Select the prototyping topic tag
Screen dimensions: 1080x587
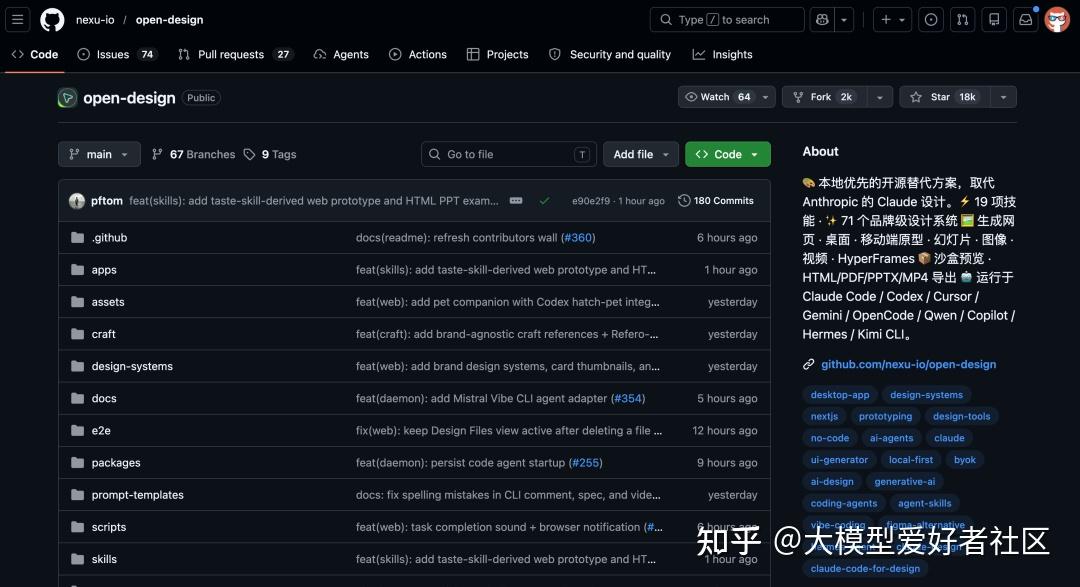tap(885, 416)
